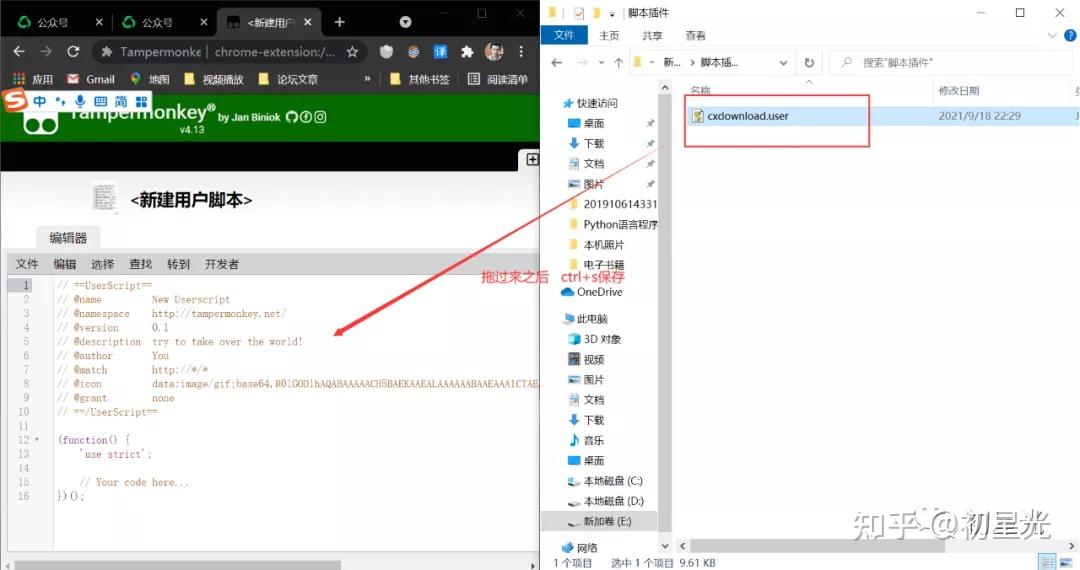Reload the Tampermonkey page in Chrome
This screenshot has height=570, width=1080.
click(x=73, y=52)
